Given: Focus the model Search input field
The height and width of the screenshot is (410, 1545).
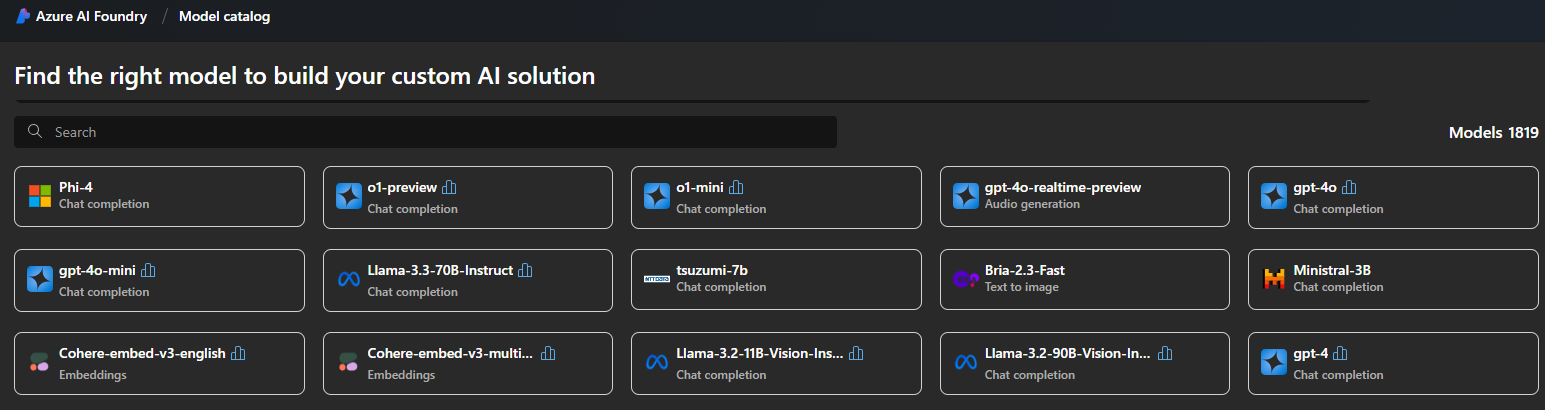Looking at the screenshot, I should click(x=430, y=132).
